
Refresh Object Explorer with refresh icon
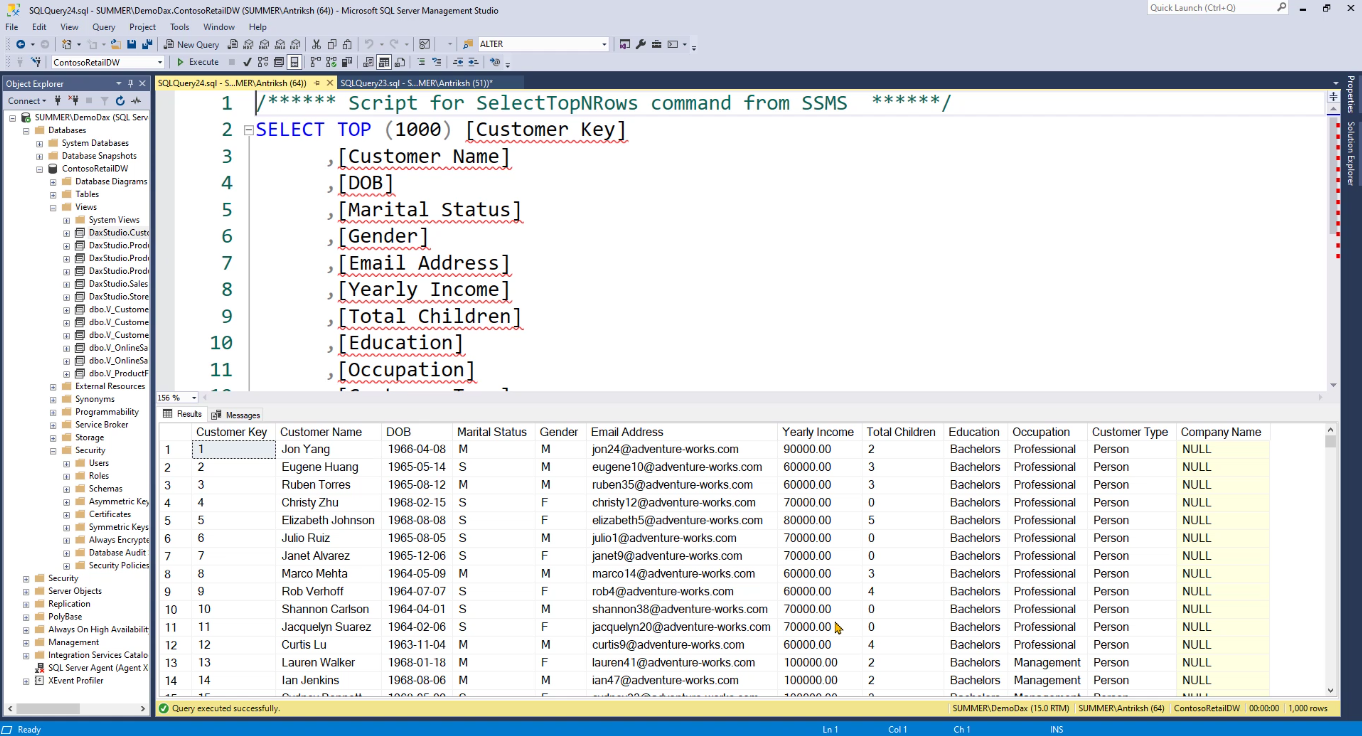[120, 100]
